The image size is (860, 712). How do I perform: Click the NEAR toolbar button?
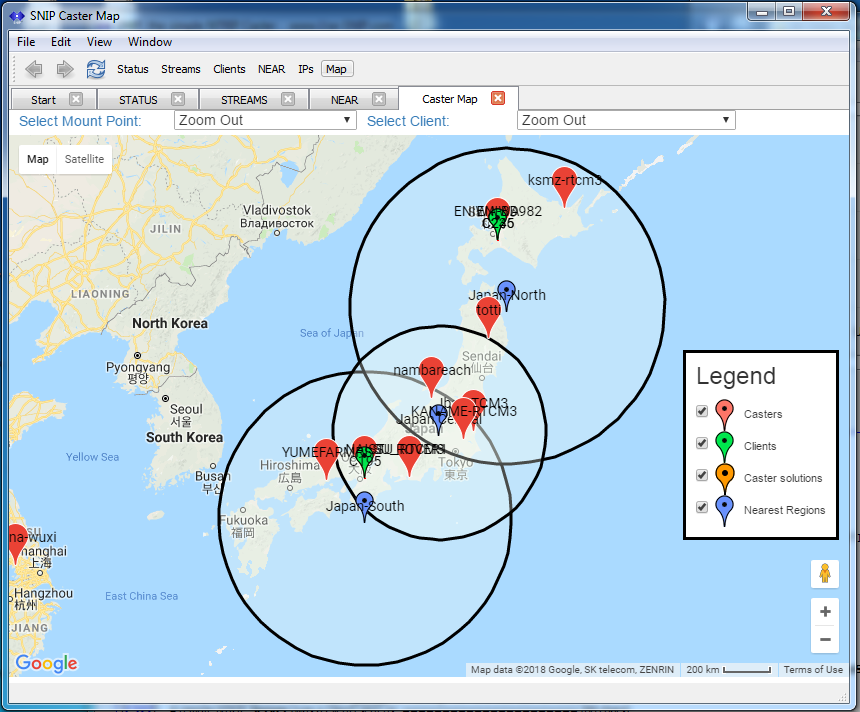[x=271, y=69]
